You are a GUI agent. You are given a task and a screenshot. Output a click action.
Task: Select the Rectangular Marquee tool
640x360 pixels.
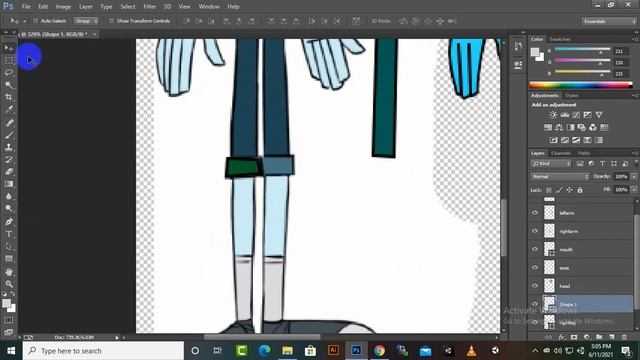click(9, 60)
